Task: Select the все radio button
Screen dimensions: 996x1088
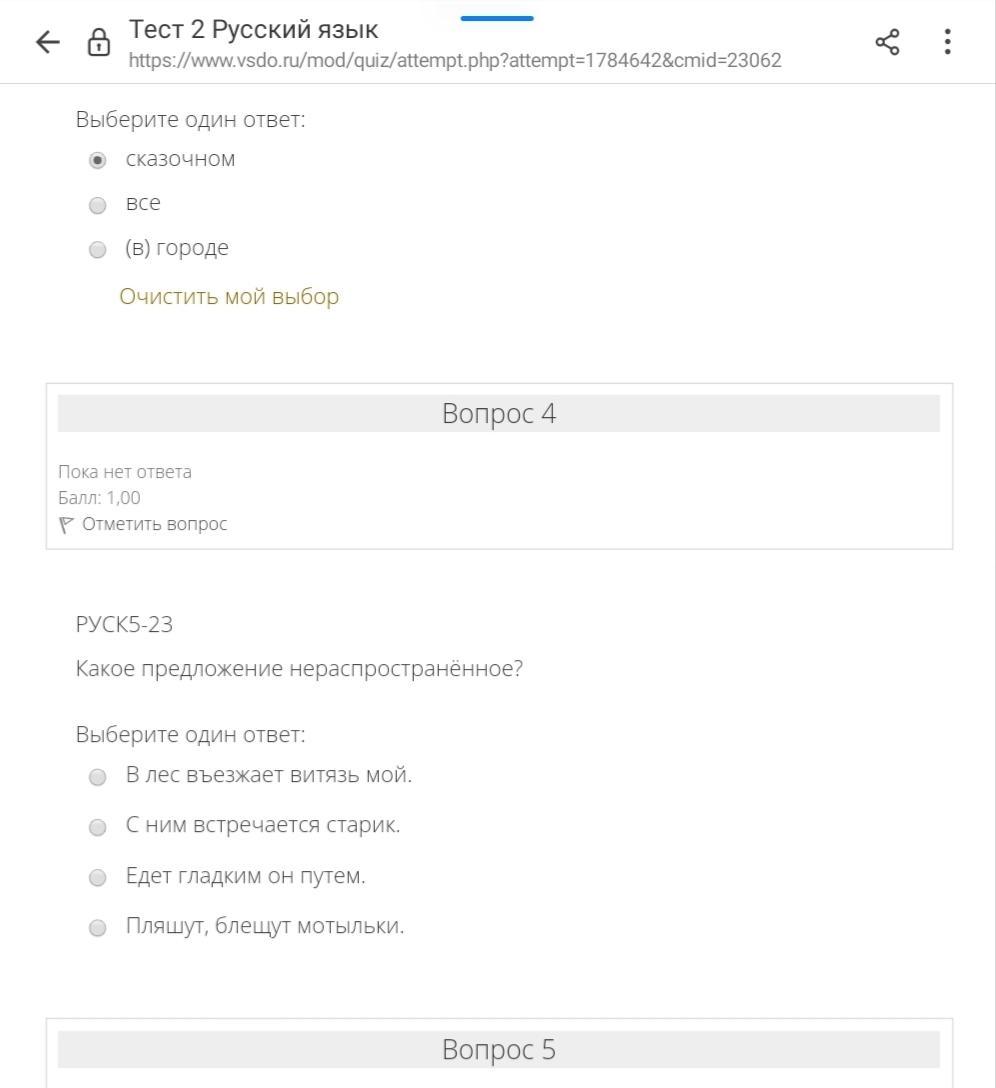Action: click(x=98, y=206)
